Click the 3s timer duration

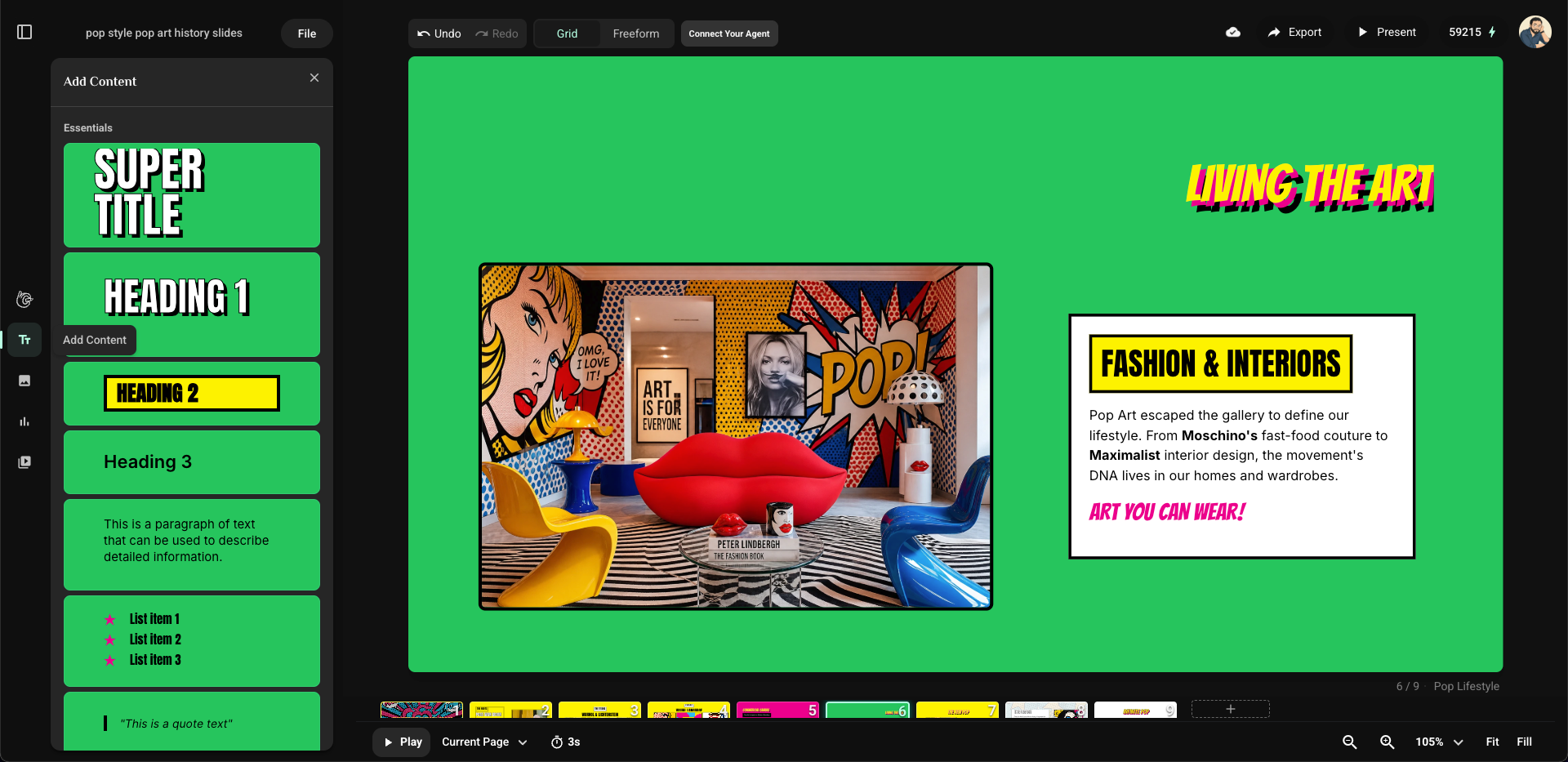565,742
